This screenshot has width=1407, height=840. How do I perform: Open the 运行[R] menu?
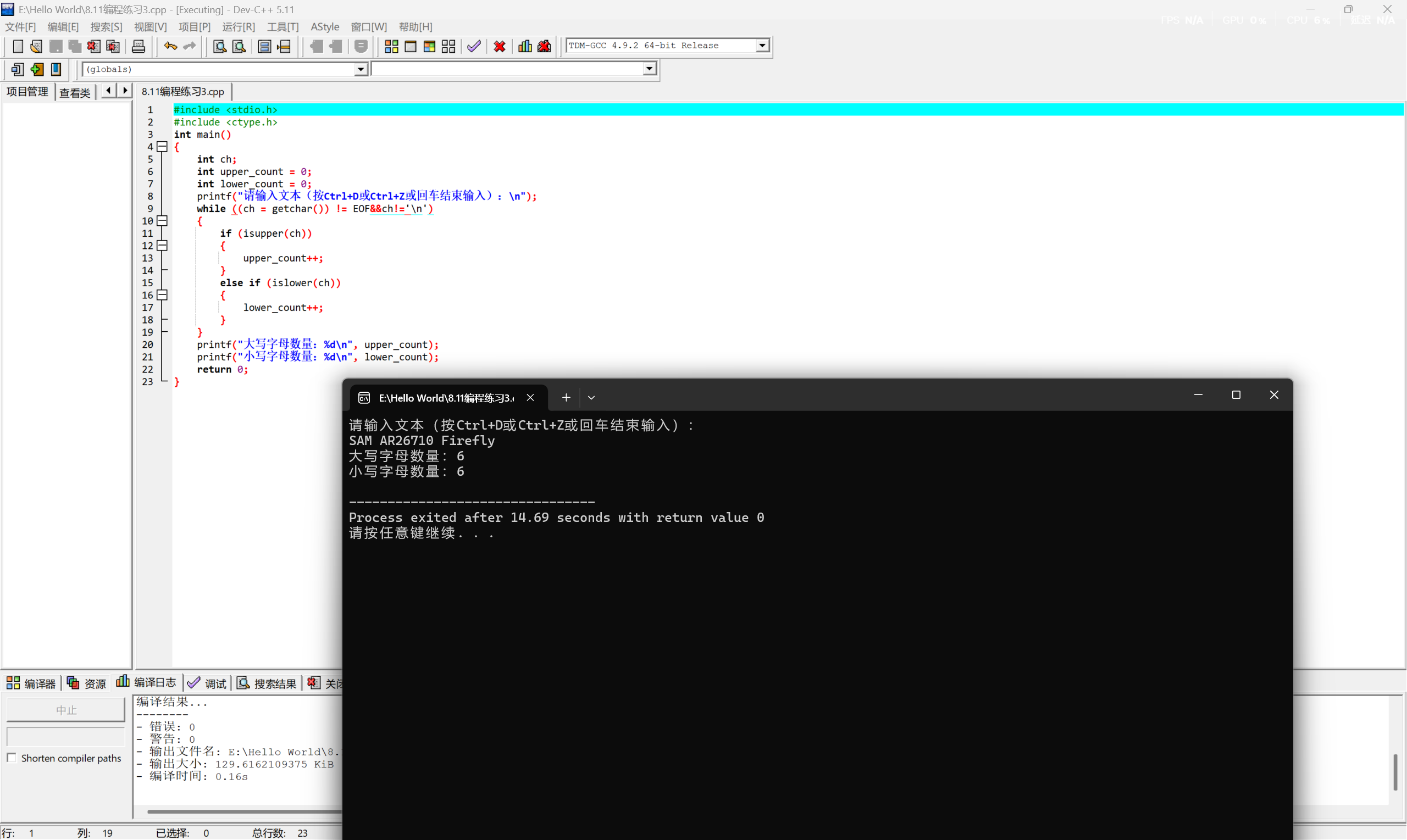pos(239,26)
